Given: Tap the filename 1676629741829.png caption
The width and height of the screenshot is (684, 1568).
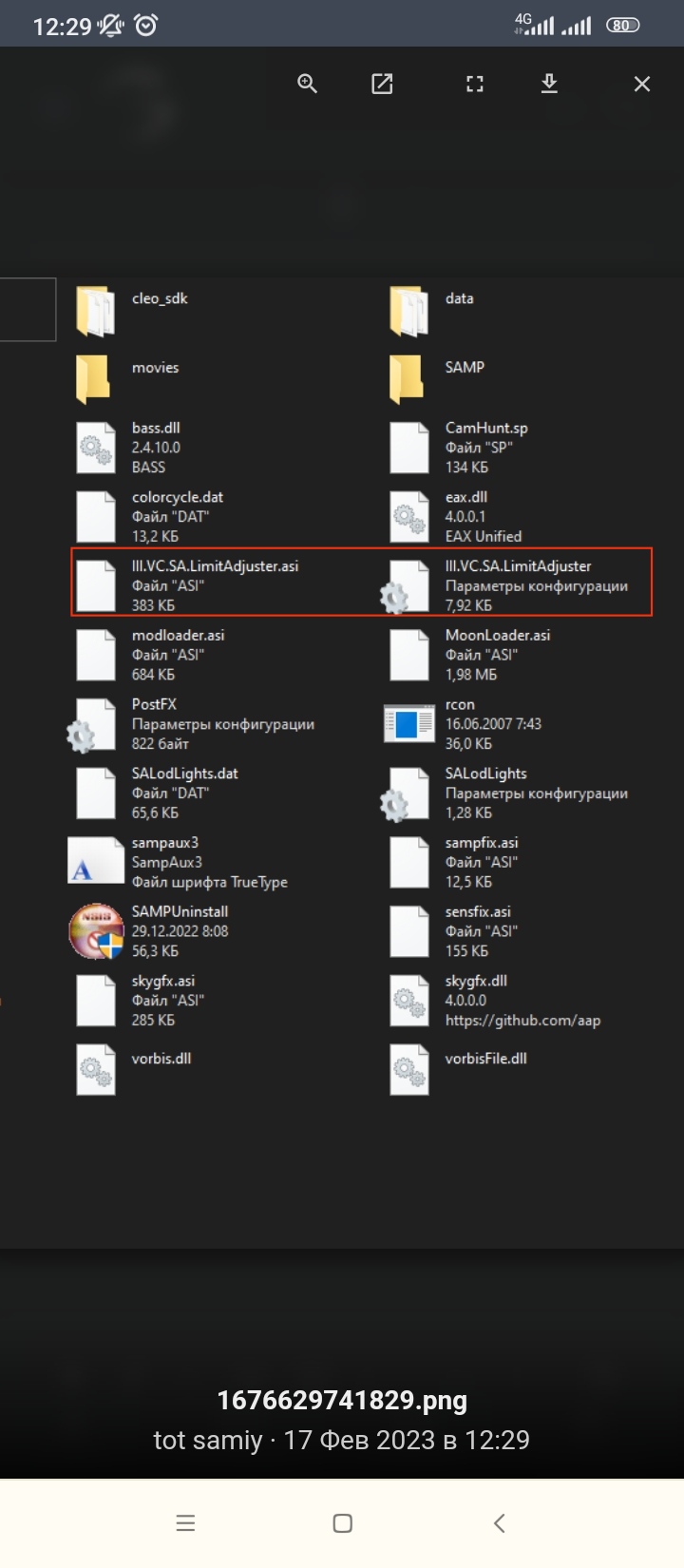Looking at the screenshot, I should [342, 1400].
